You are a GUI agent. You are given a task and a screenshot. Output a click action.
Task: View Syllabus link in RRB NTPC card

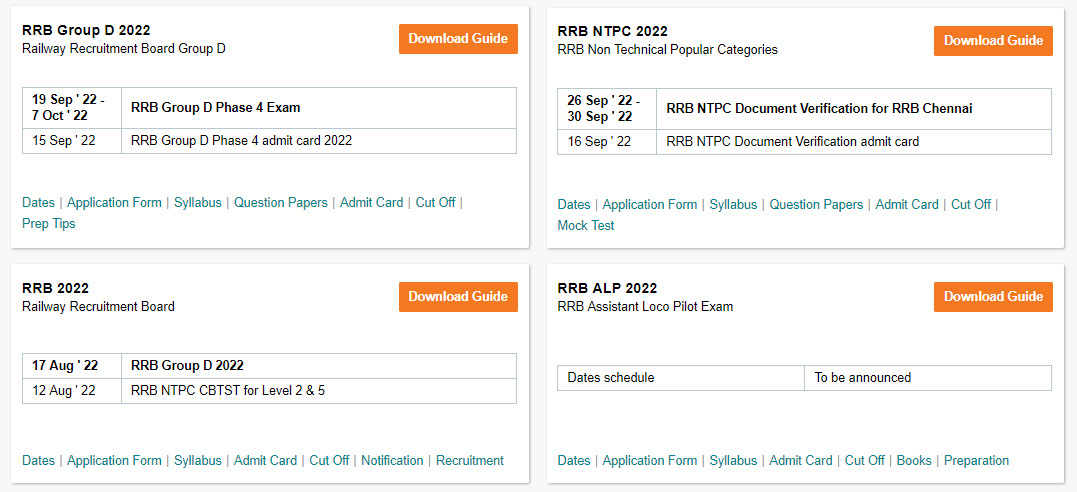click(733, 204)
